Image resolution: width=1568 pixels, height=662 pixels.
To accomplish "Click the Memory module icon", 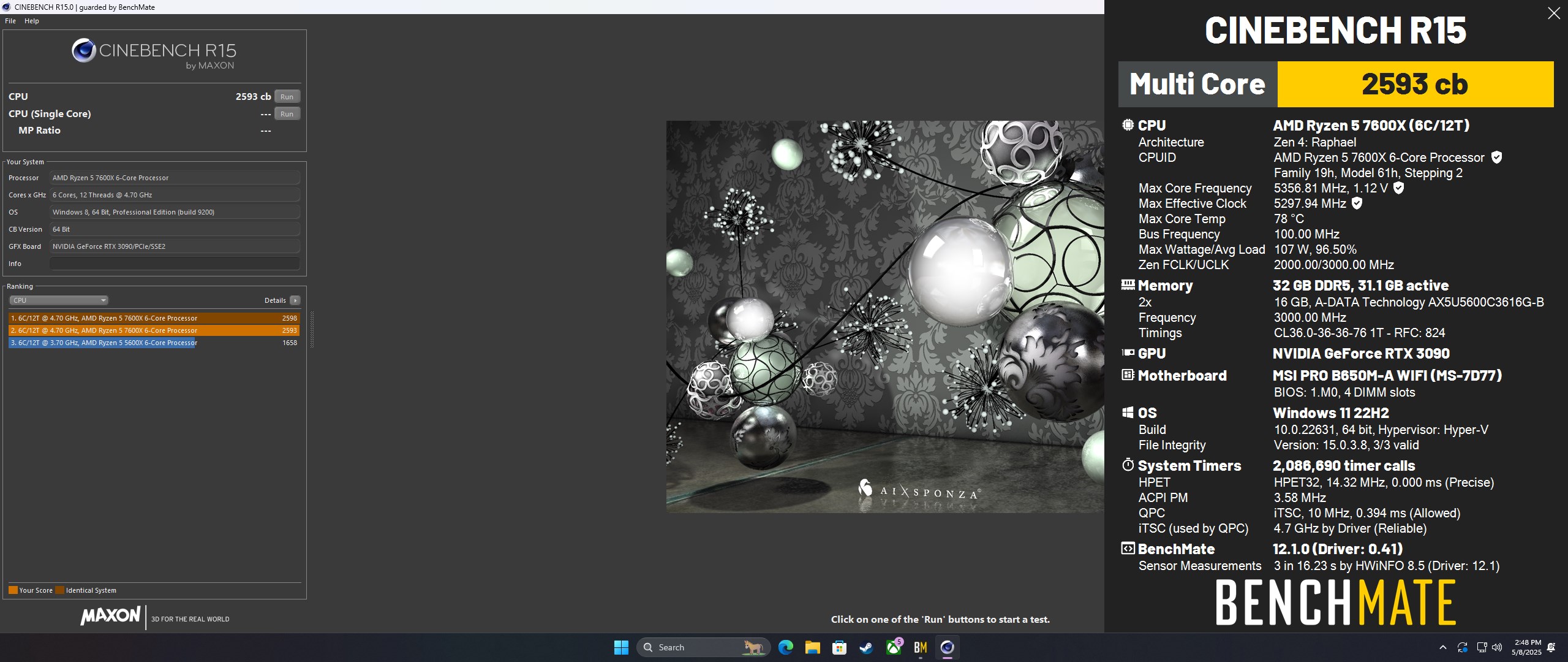I will coord(1128,285).
